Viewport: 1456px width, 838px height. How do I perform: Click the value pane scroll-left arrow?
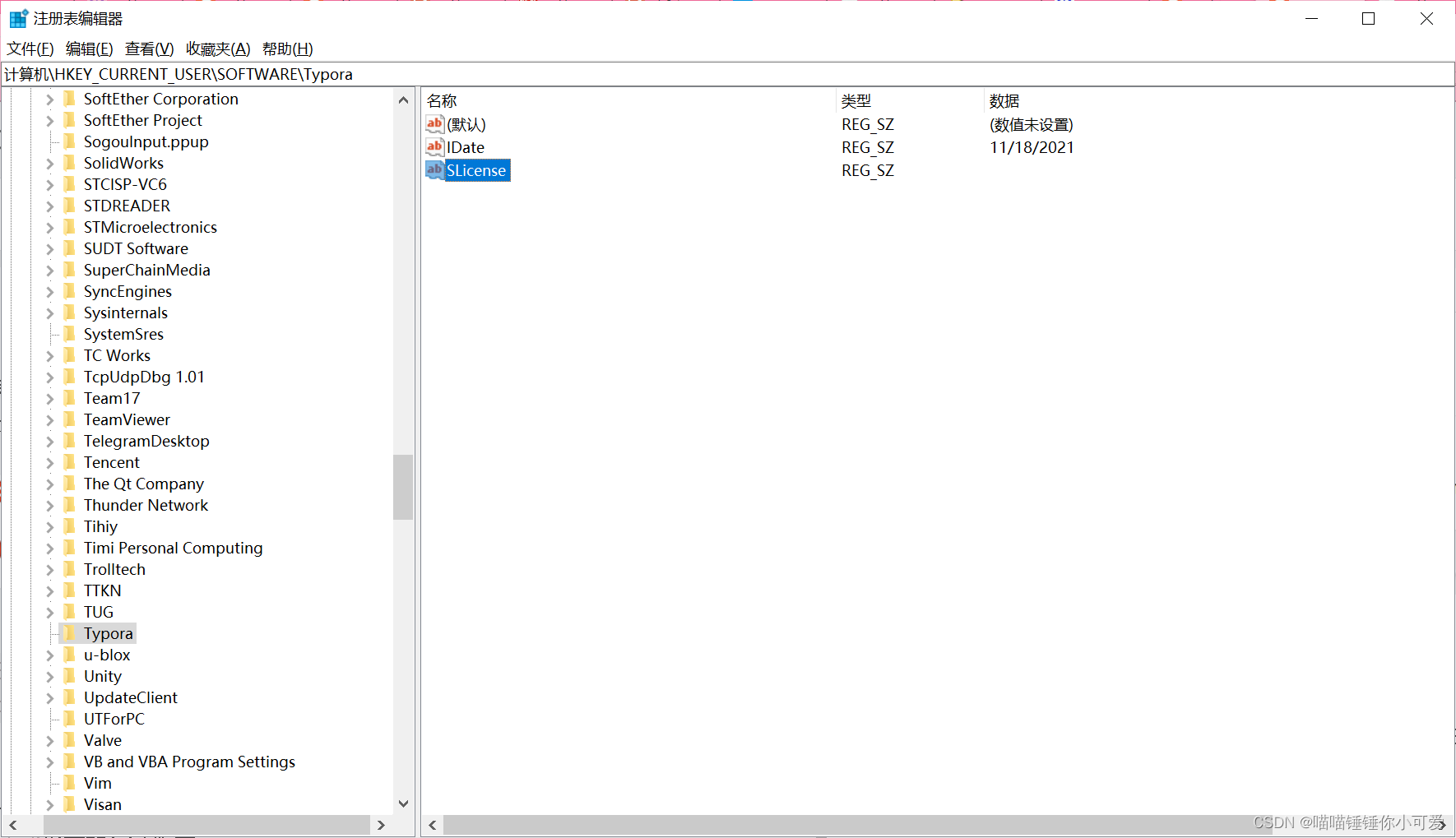tap(433, 825)
